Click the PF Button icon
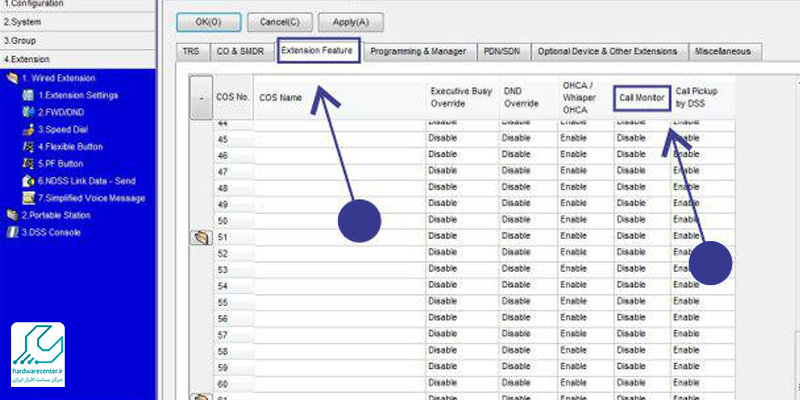This screenshot has height=400, width=800. (x=28, y=163)
